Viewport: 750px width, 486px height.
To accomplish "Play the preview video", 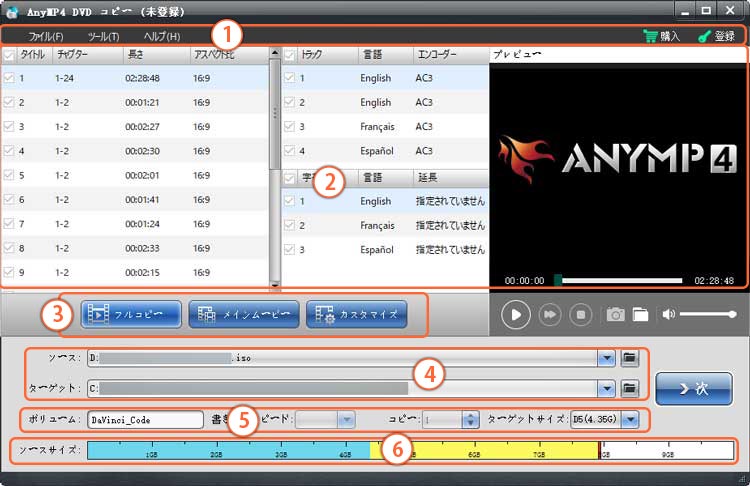I will pos(516,314).
